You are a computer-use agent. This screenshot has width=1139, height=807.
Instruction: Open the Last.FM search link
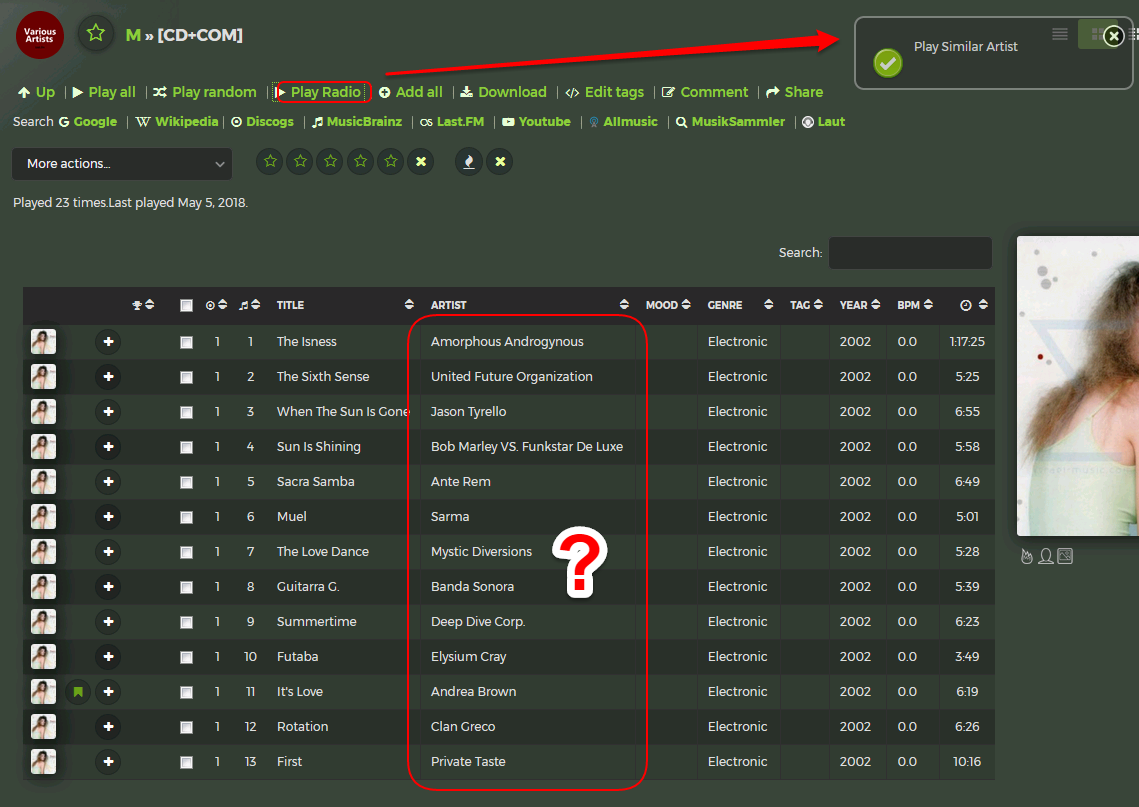[x=459, y=122]
